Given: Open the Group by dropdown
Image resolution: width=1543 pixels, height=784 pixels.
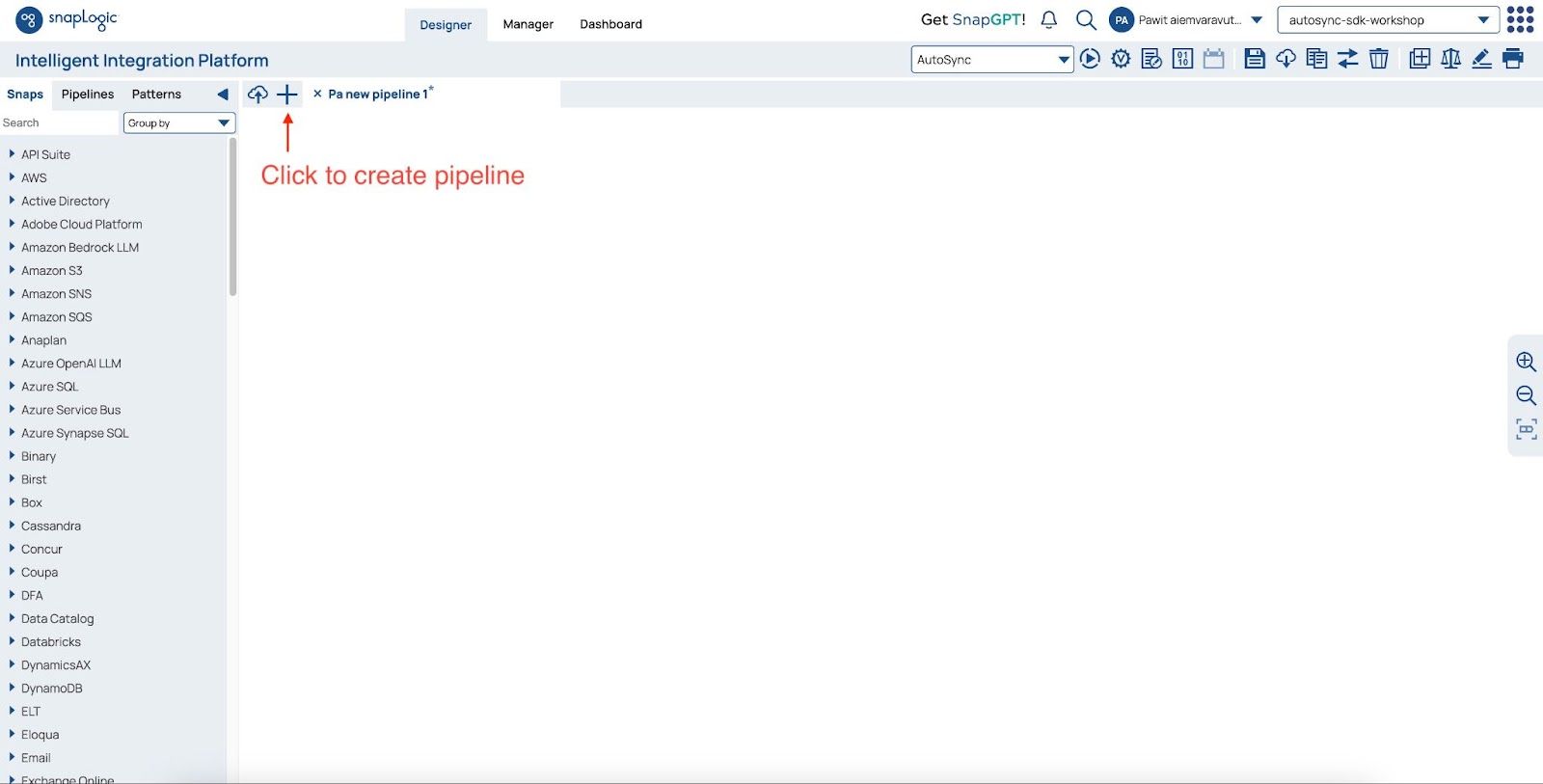Looking at the screenshot, I should click(x=179, y=123).
